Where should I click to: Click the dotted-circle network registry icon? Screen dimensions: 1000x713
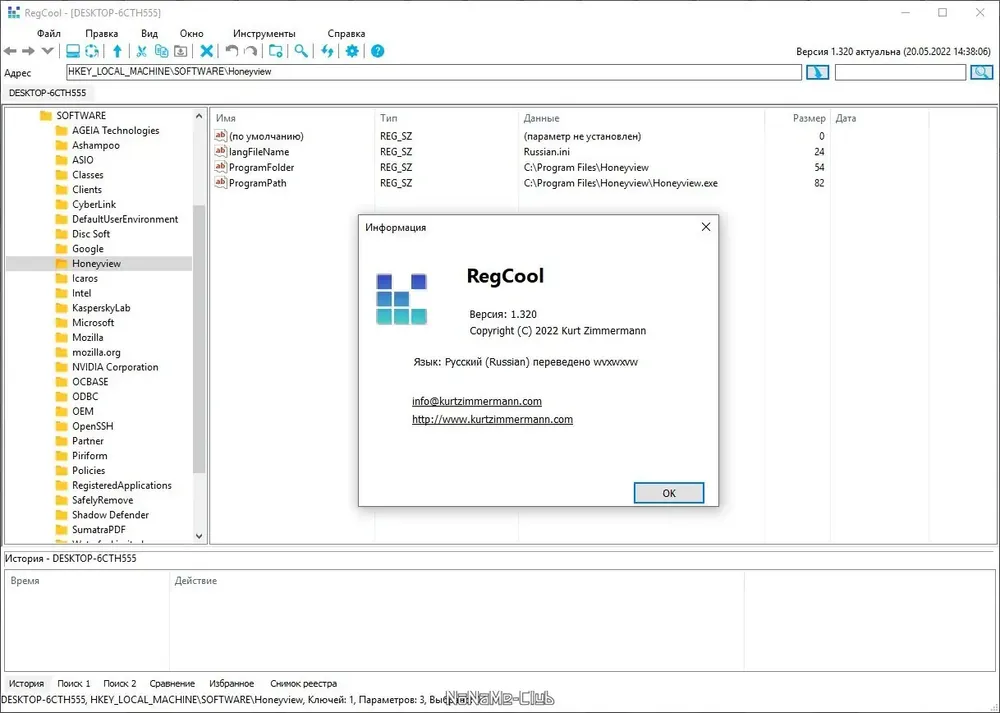(x=92, y=51)
